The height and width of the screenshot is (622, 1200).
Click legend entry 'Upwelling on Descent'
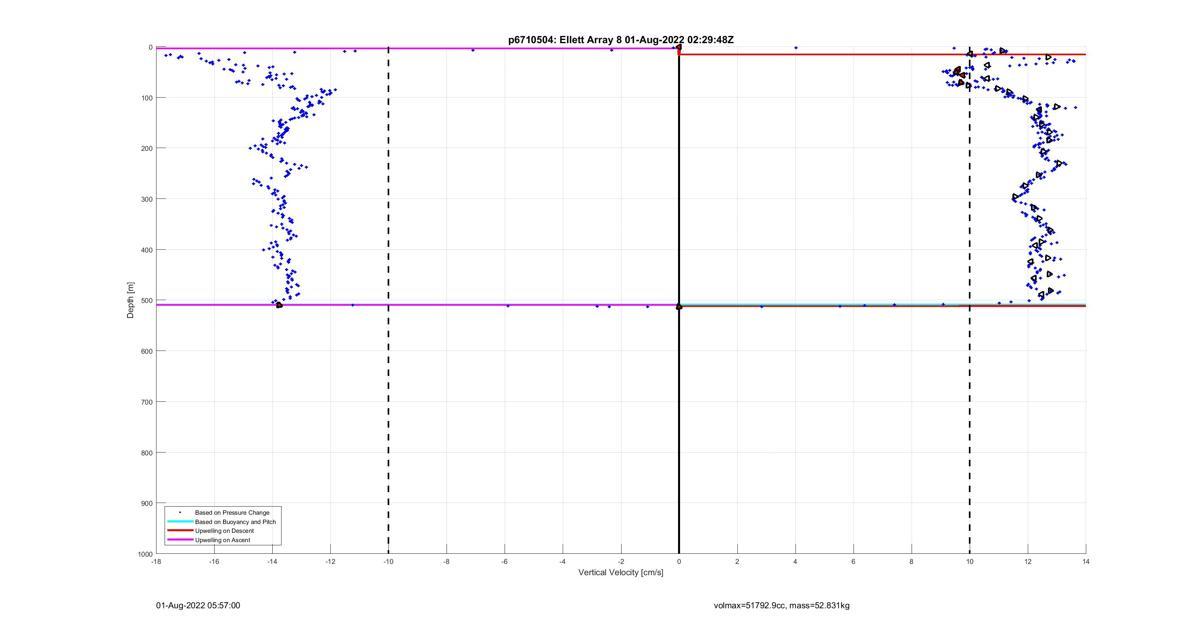[224, 531]
